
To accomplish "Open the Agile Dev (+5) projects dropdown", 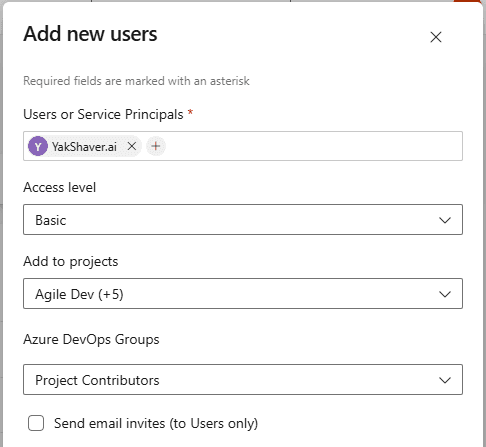I will tap(243, 294).
